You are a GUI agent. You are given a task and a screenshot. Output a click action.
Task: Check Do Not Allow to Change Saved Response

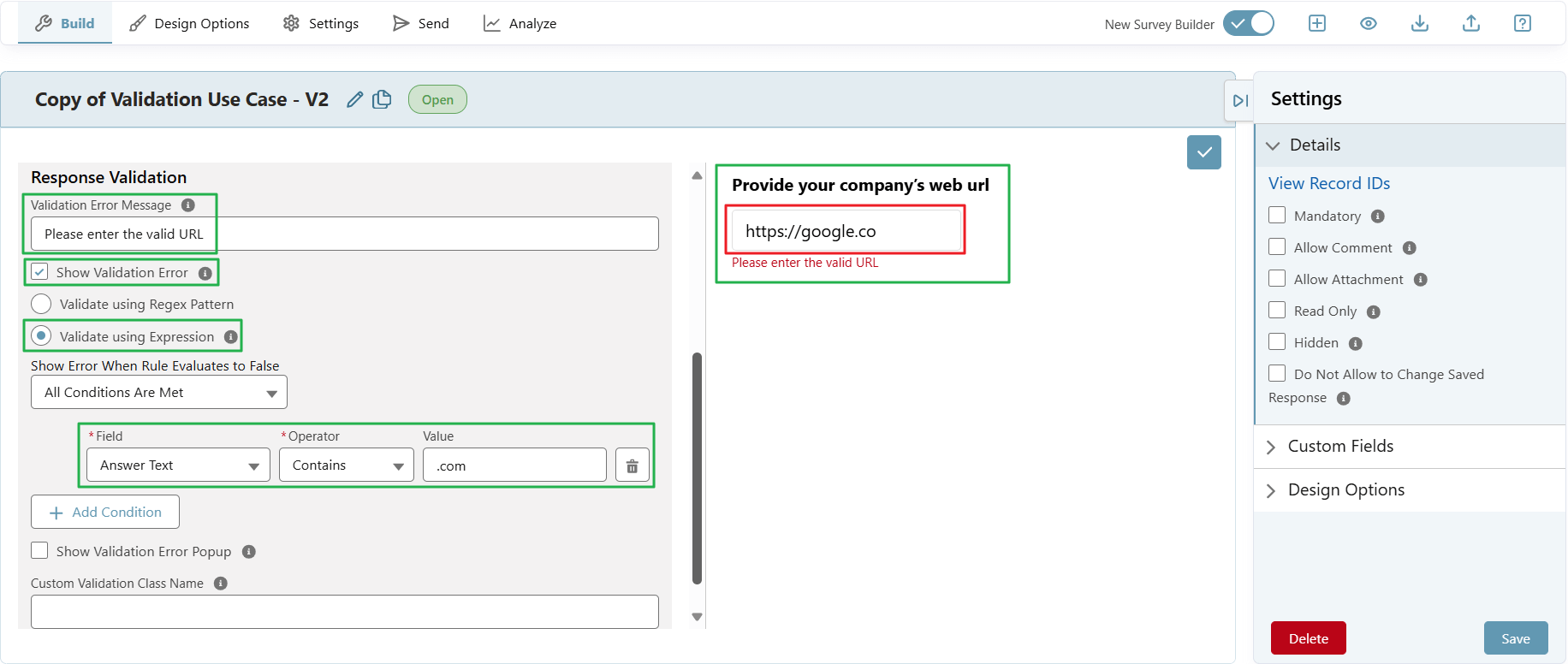1277,373
